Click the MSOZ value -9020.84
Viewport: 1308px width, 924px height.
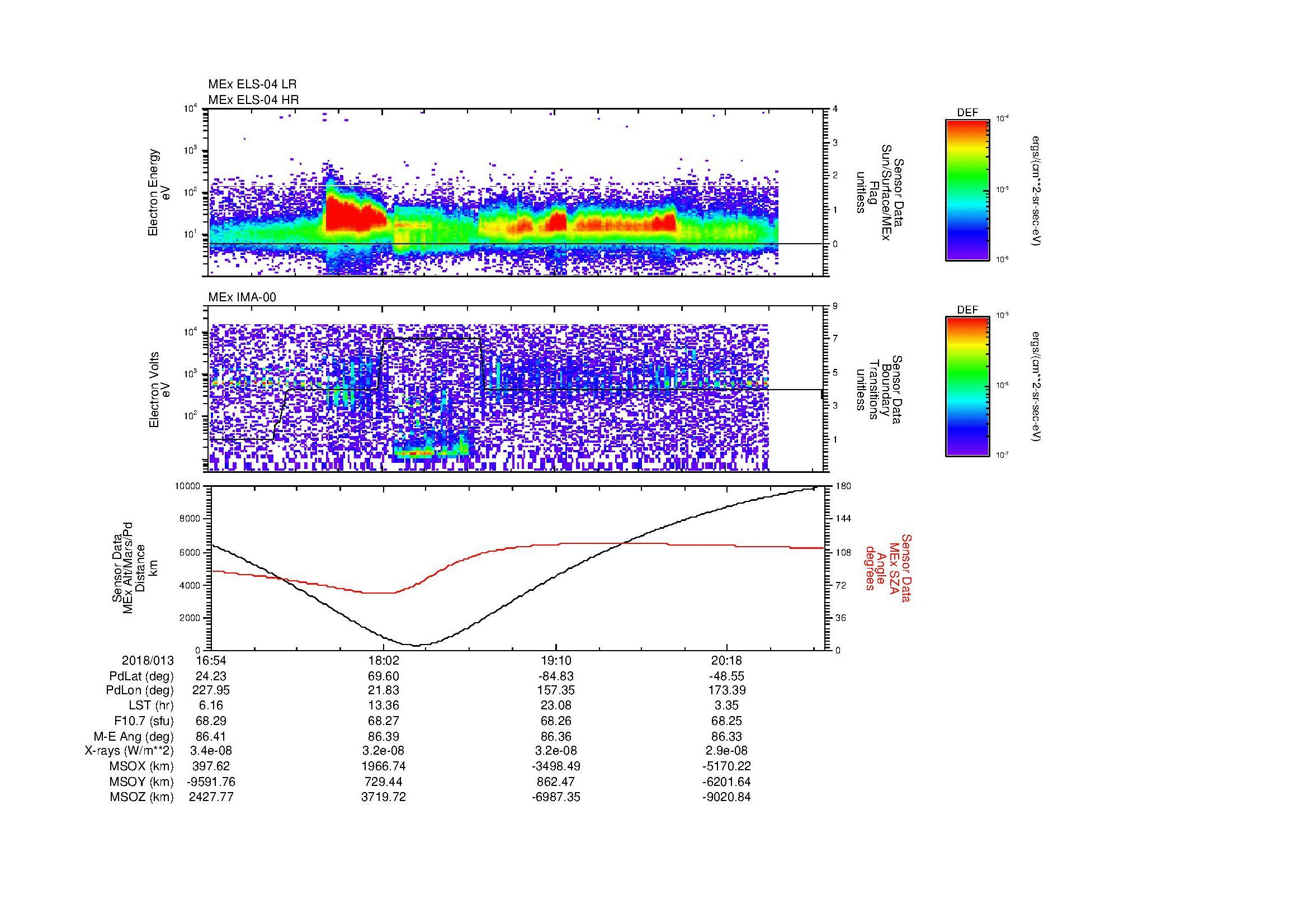[727, 797]
